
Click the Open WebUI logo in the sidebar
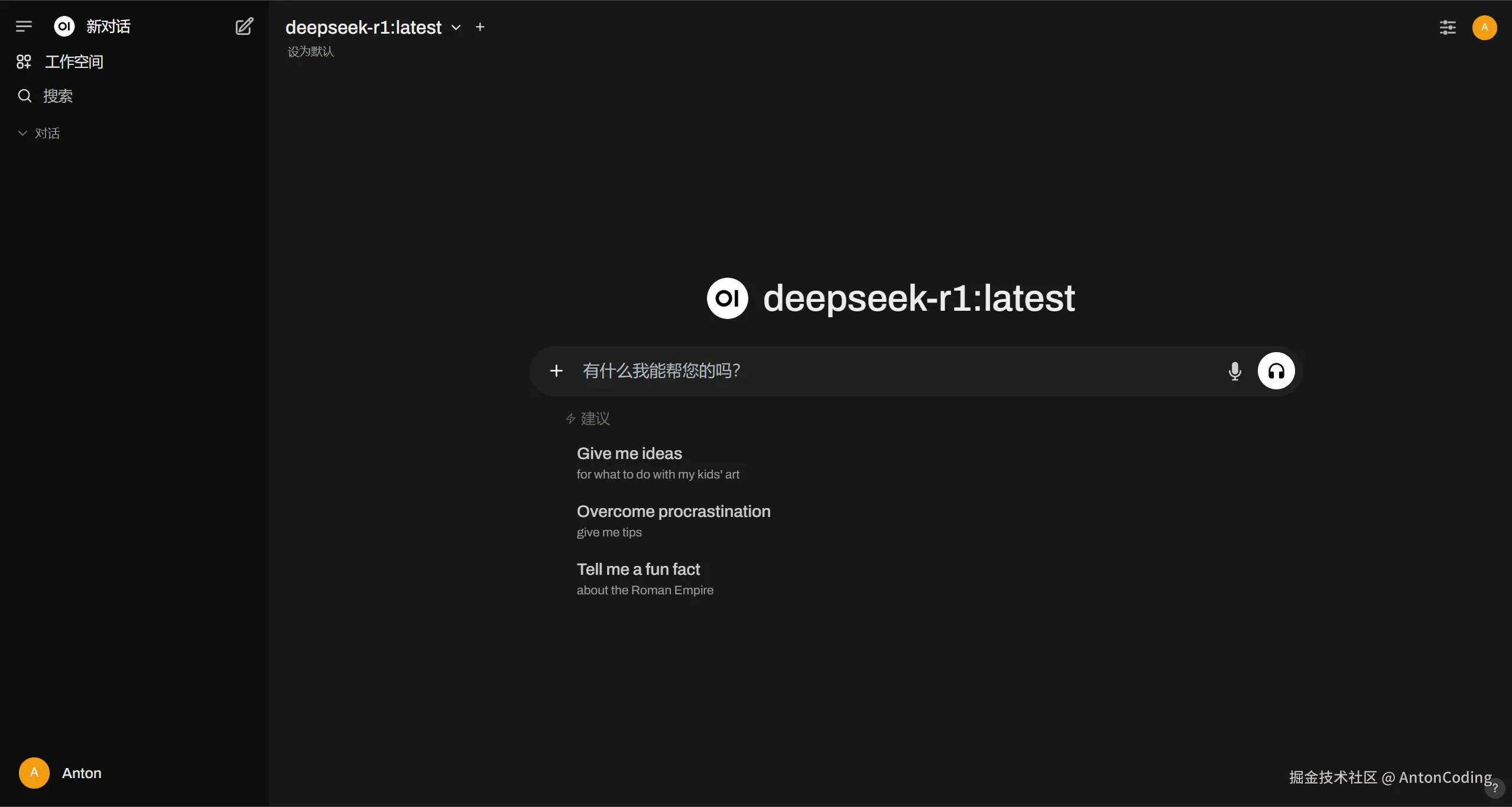click(64, 27)
